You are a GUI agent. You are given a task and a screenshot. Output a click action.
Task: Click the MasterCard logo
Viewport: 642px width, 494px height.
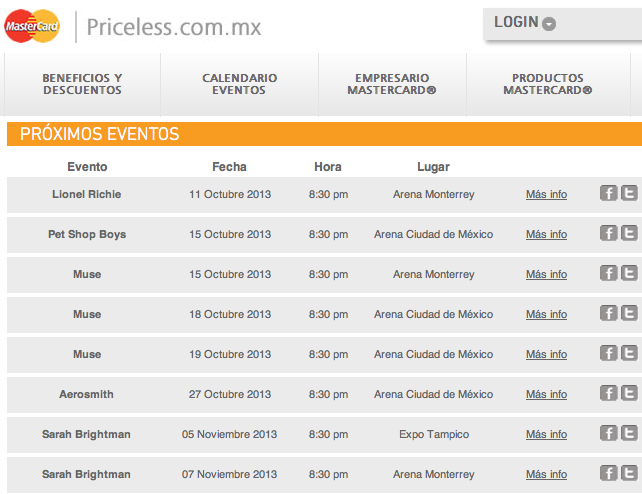(x=32, y=25)
